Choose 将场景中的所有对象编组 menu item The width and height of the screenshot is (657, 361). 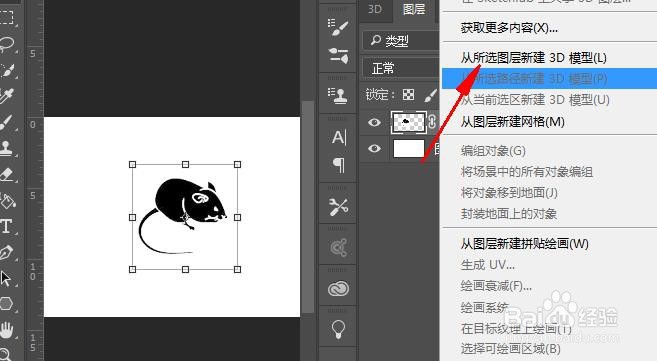[527, 172]
